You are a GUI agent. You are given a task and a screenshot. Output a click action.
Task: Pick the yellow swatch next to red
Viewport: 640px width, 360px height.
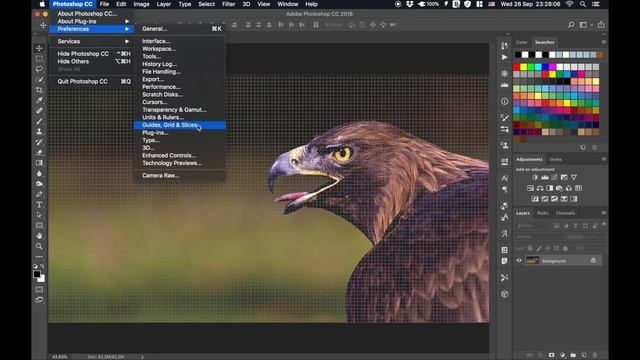[524, 67]
